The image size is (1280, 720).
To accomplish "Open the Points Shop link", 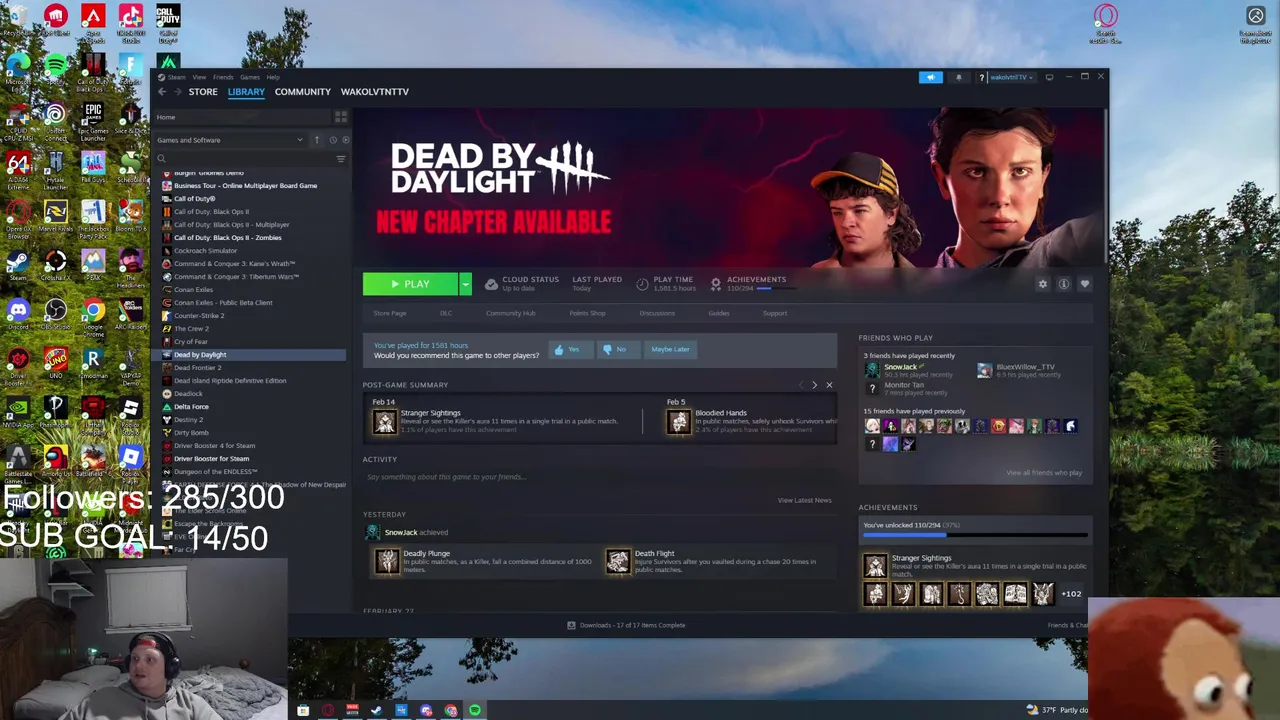I will [x=587, y=313].
